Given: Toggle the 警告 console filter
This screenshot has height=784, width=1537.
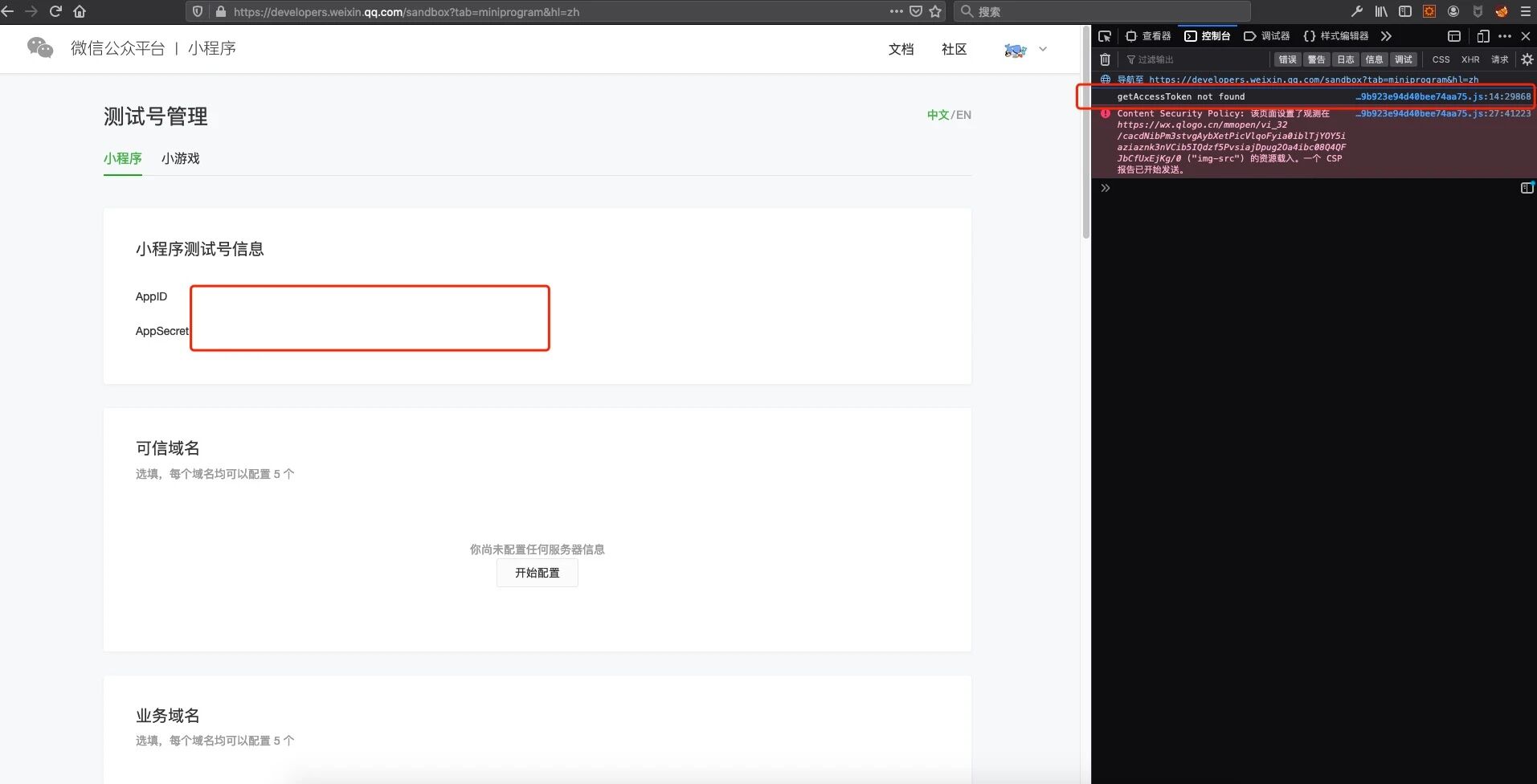Looking at the screenshot, I should click(1317, 59).
